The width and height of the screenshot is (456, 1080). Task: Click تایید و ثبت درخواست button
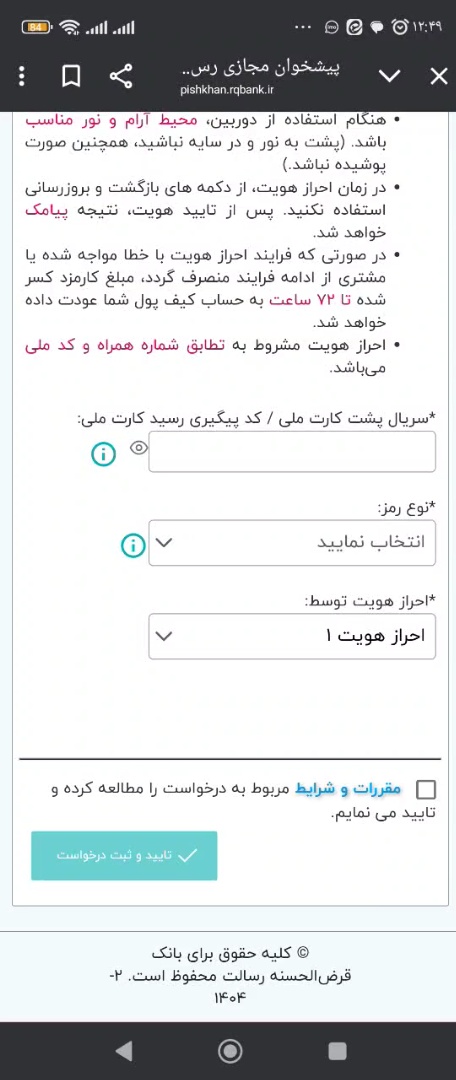tap(124, 855)
